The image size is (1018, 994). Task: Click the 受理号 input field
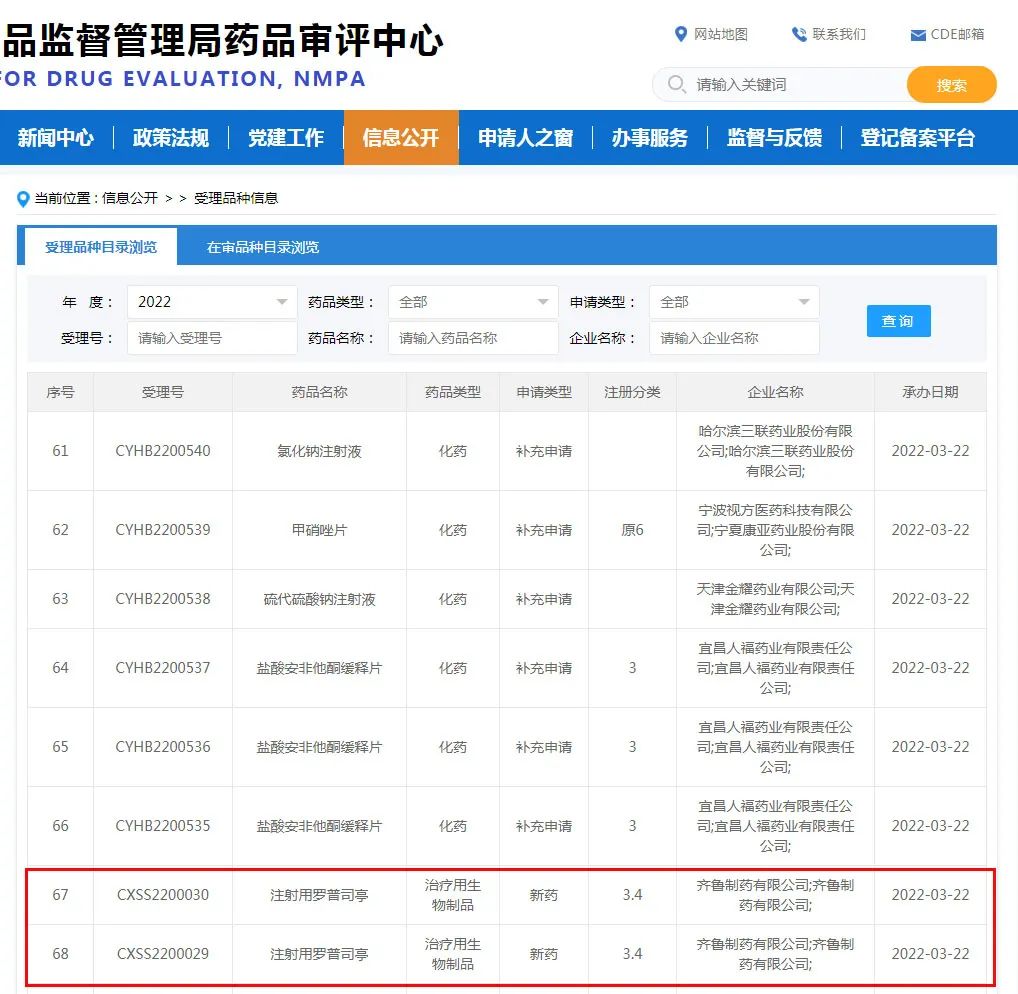pos(212,338)
